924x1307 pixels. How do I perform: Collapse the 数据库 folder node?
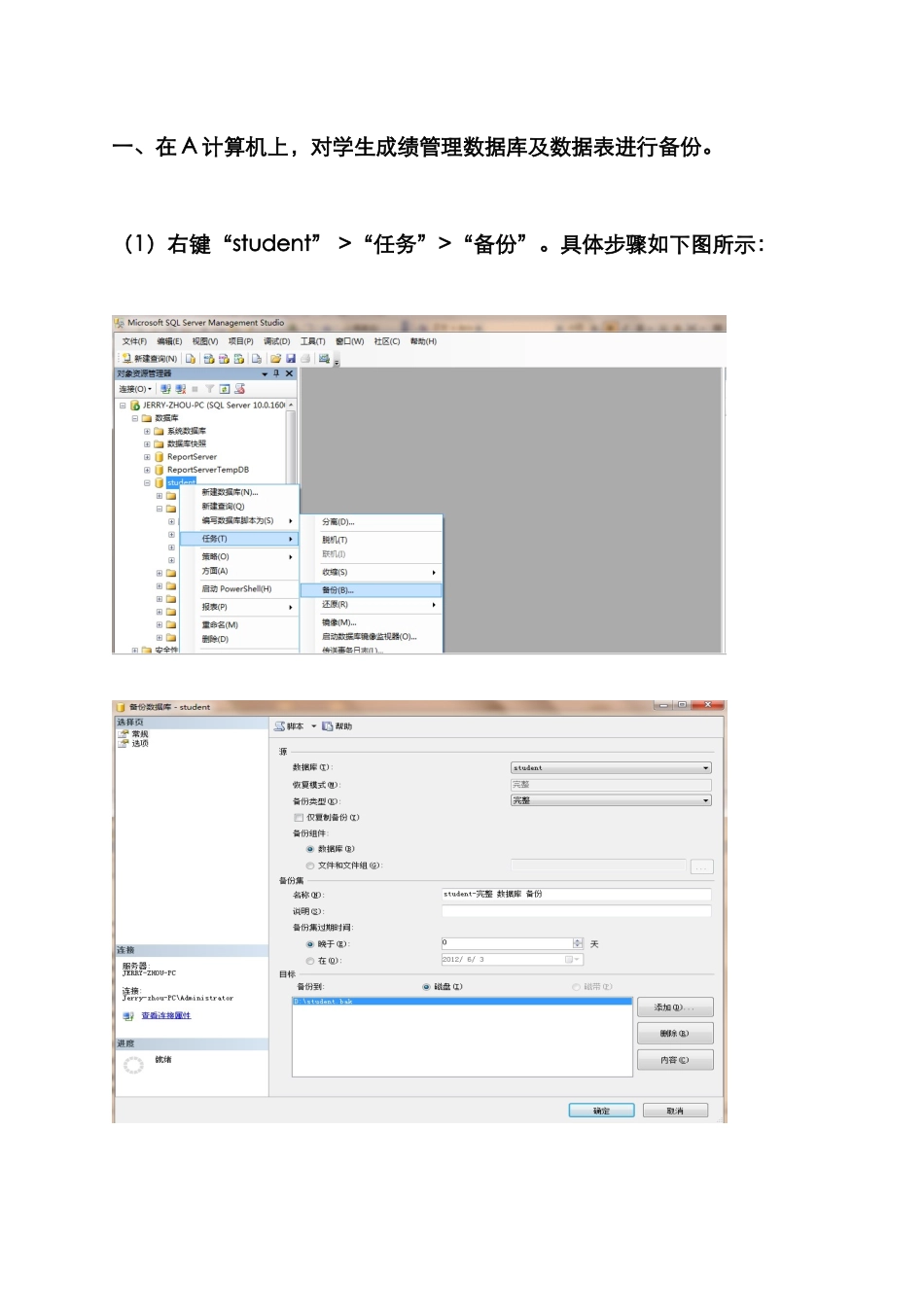pyautogui.click(x=135, y=418)
